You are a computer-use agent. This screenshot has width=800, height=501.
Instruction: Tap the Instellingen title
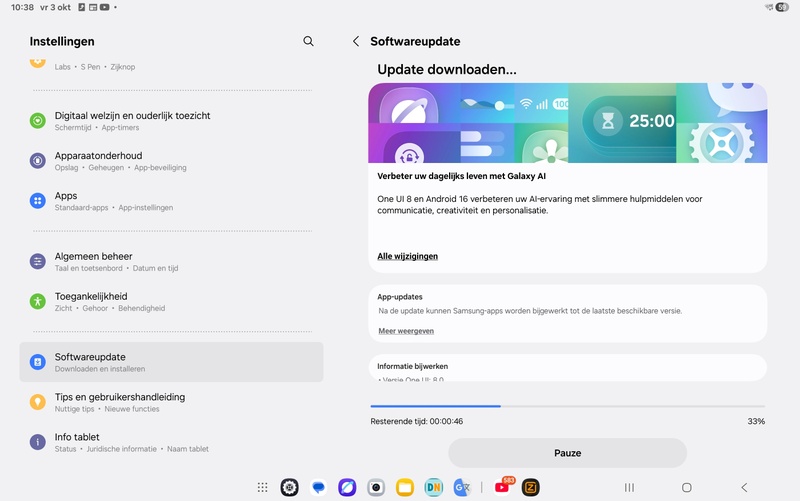pos(62,41)
